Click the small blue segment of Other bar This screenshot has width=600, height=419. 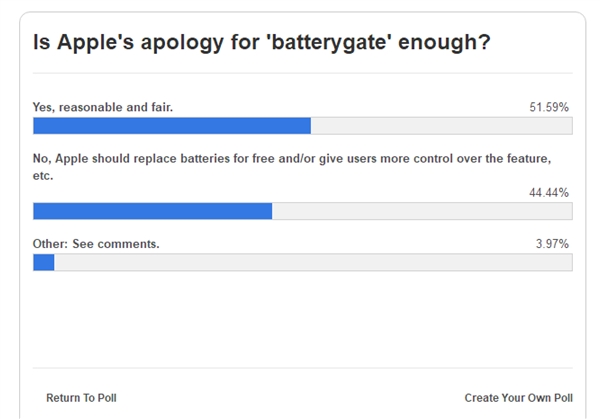click(43, 262)
